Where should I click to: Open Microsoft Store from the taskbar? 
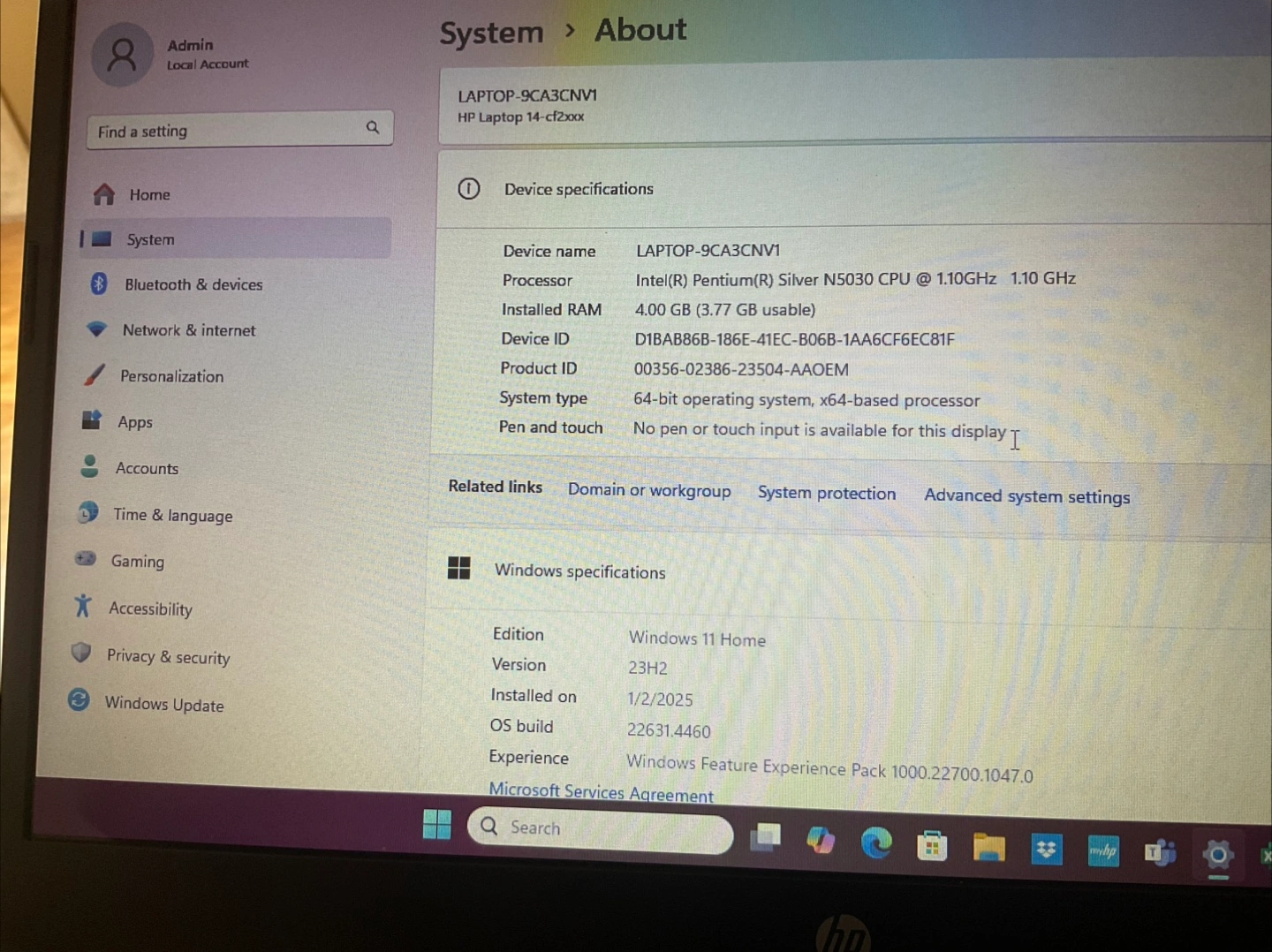click(932, 846)
